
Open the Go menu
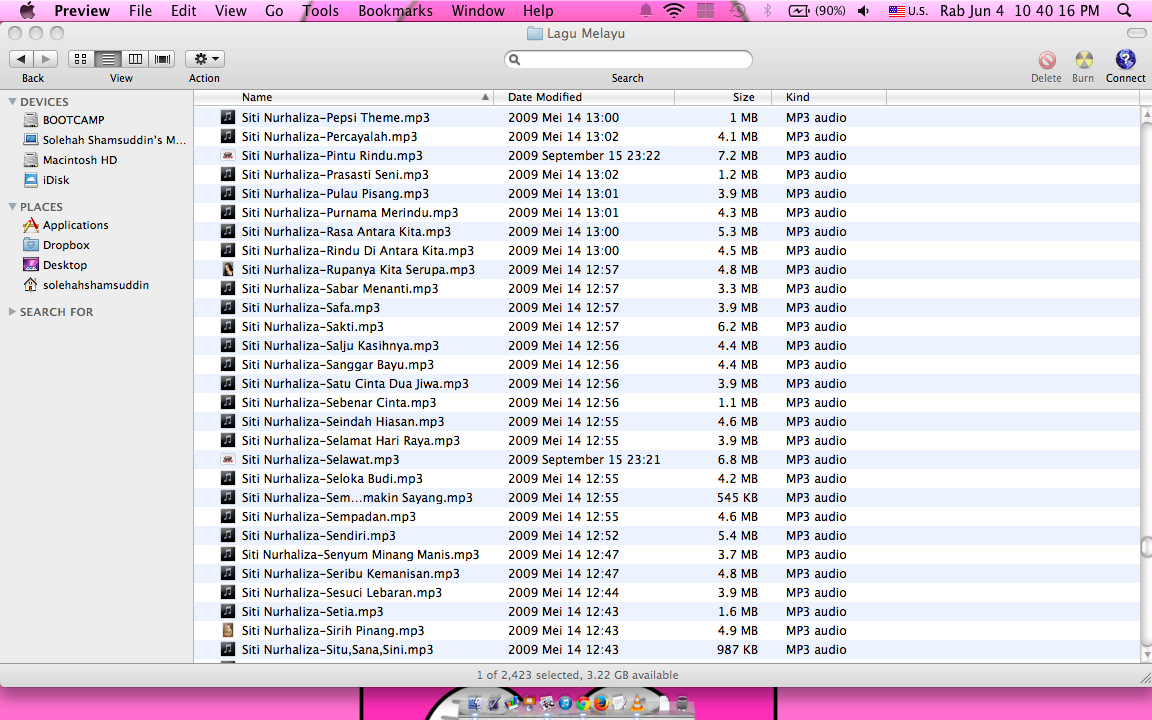click(274, 10)
